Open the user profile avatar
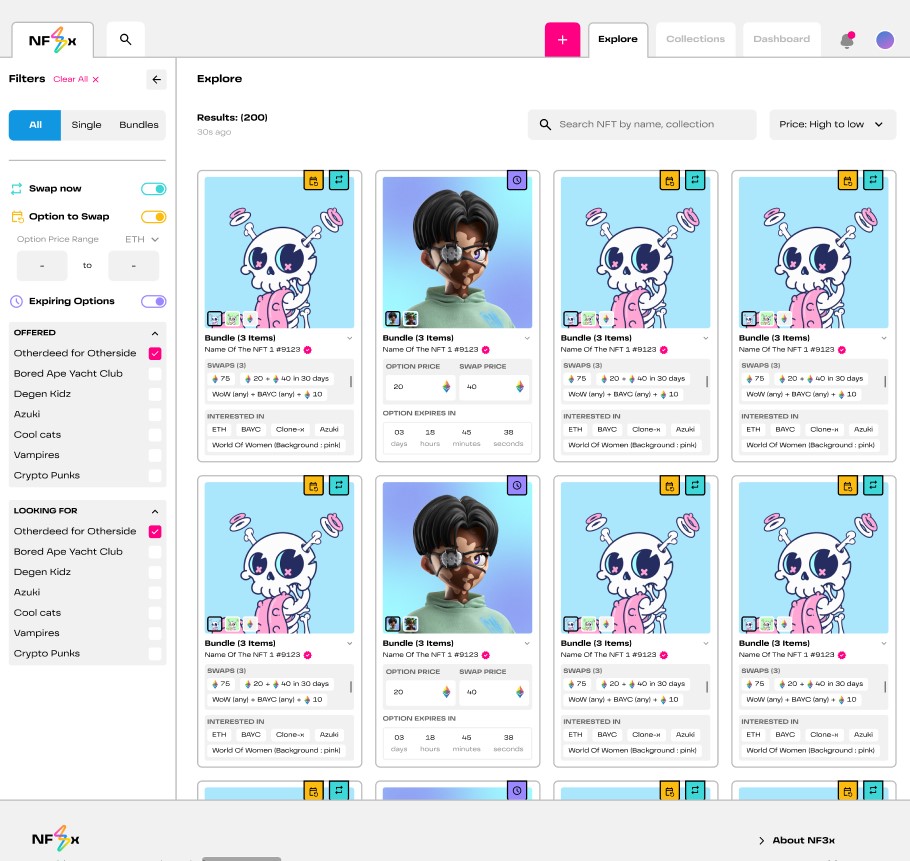This screenshot has height=861, width=910. (885, 40)
